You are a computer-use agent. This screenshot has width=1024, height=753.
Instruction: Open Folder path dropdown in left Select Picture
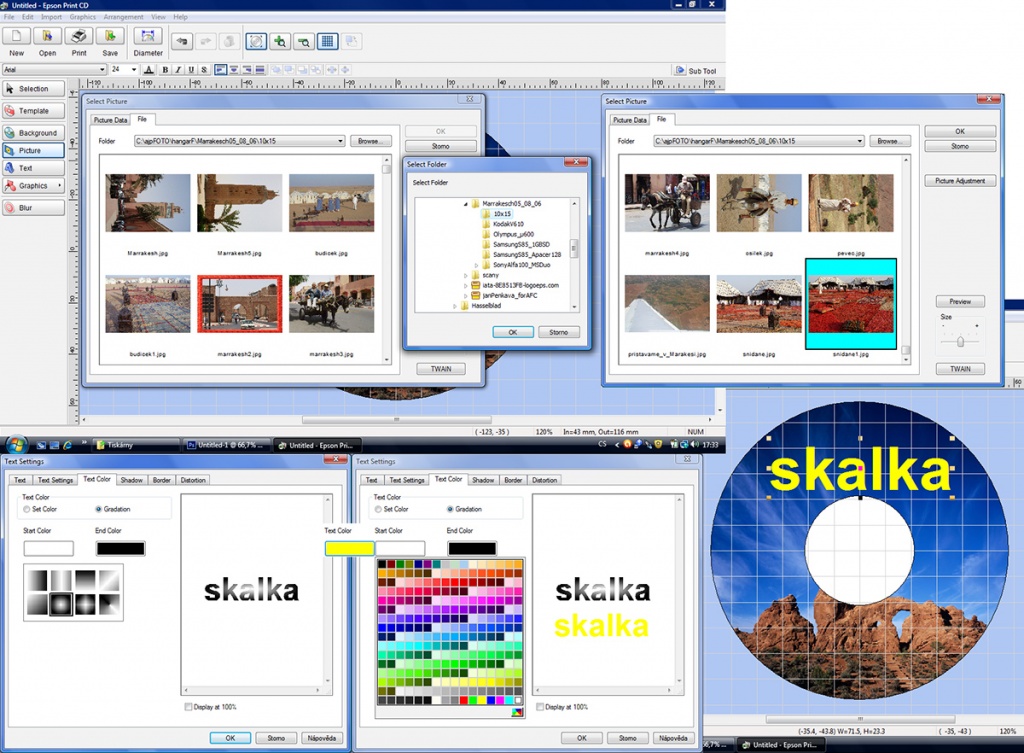[x=340, y=141]
